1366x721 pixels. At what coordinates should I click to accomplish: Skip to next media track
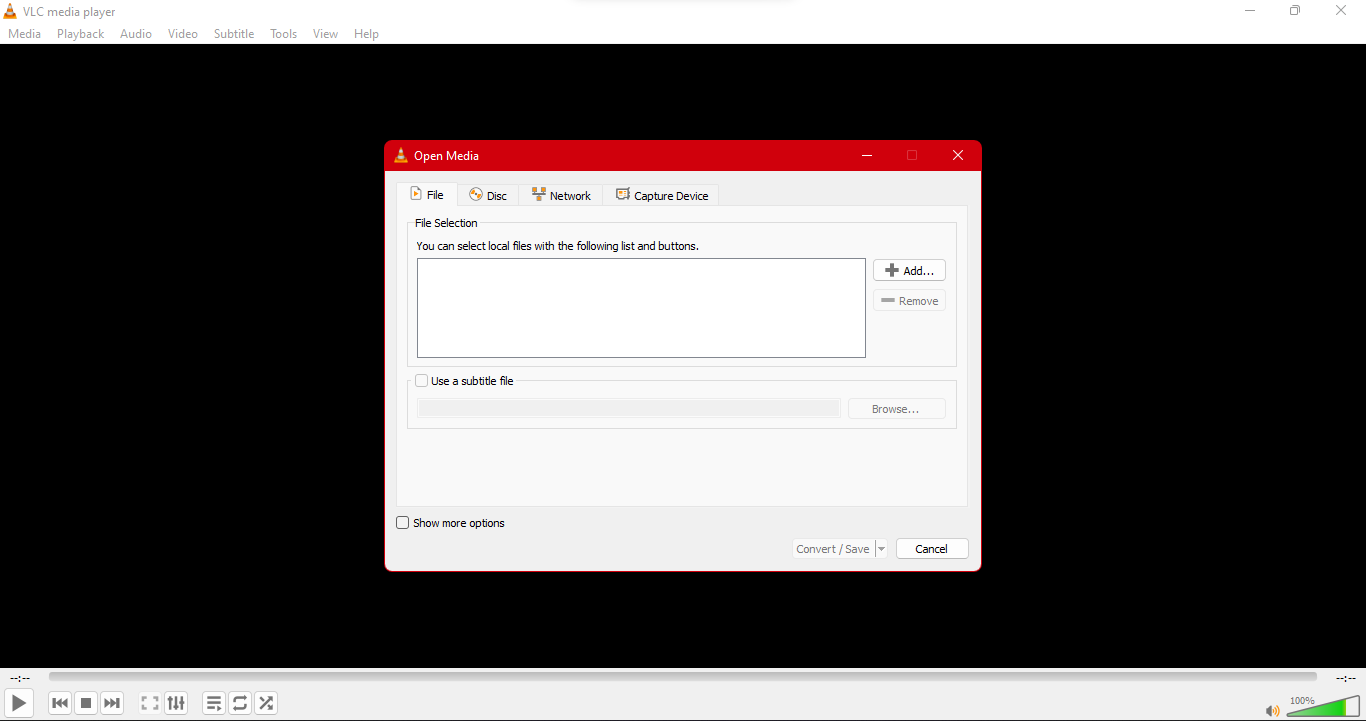pyautogui.click(x=112, y=703)
